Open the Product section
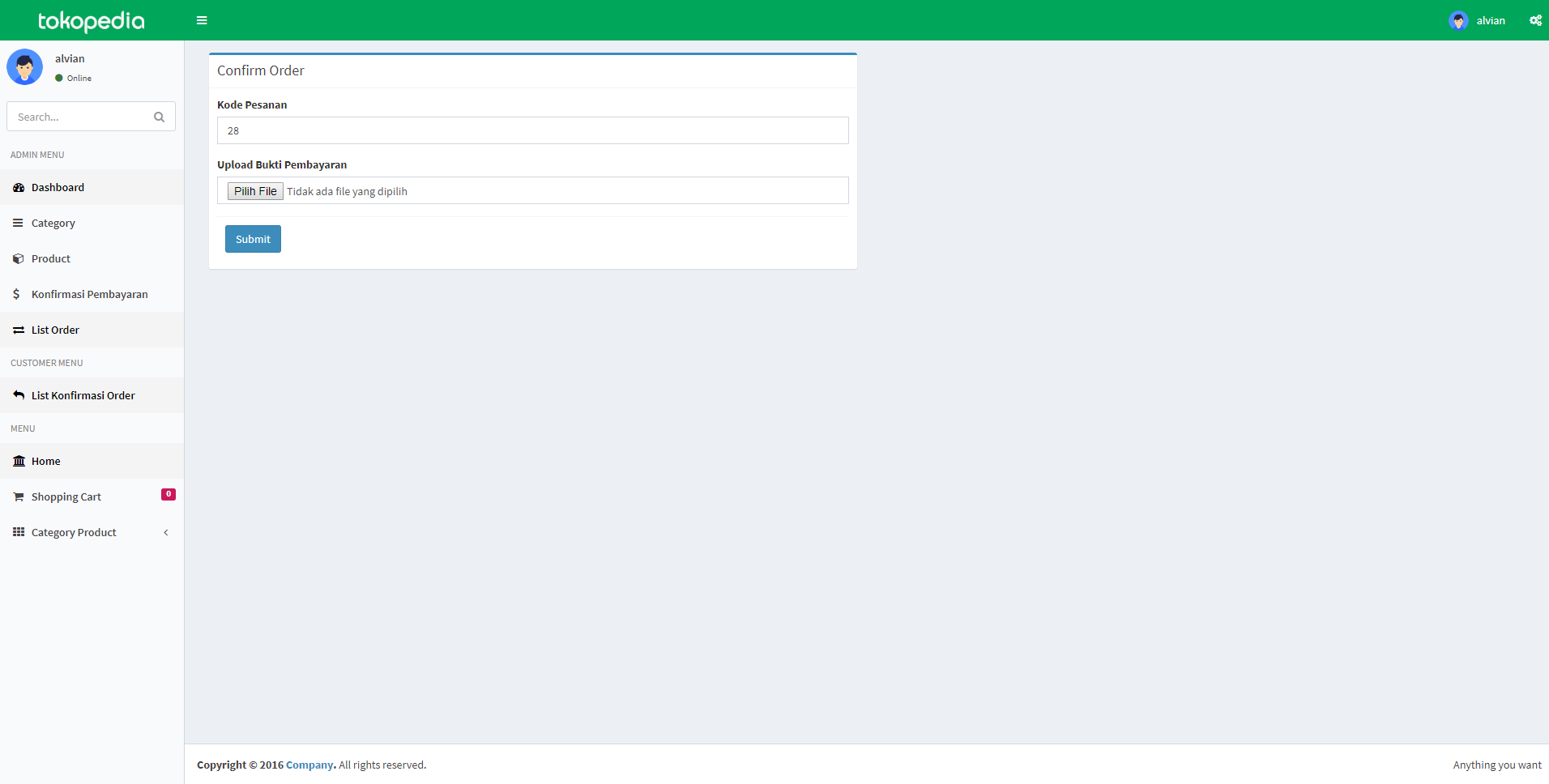The image size is (1549, 784). pyautogui.click(x=18, y=258)
